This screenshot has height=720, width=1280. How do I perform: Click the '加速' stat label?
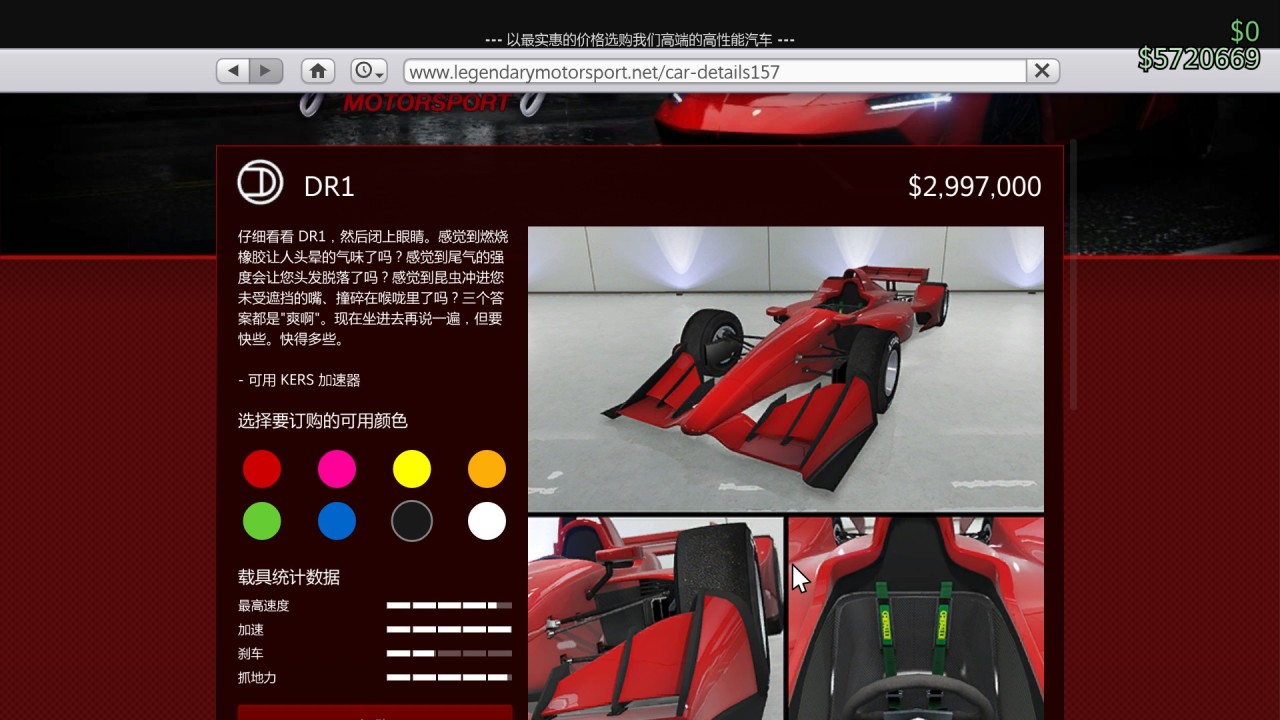point(251,630)
